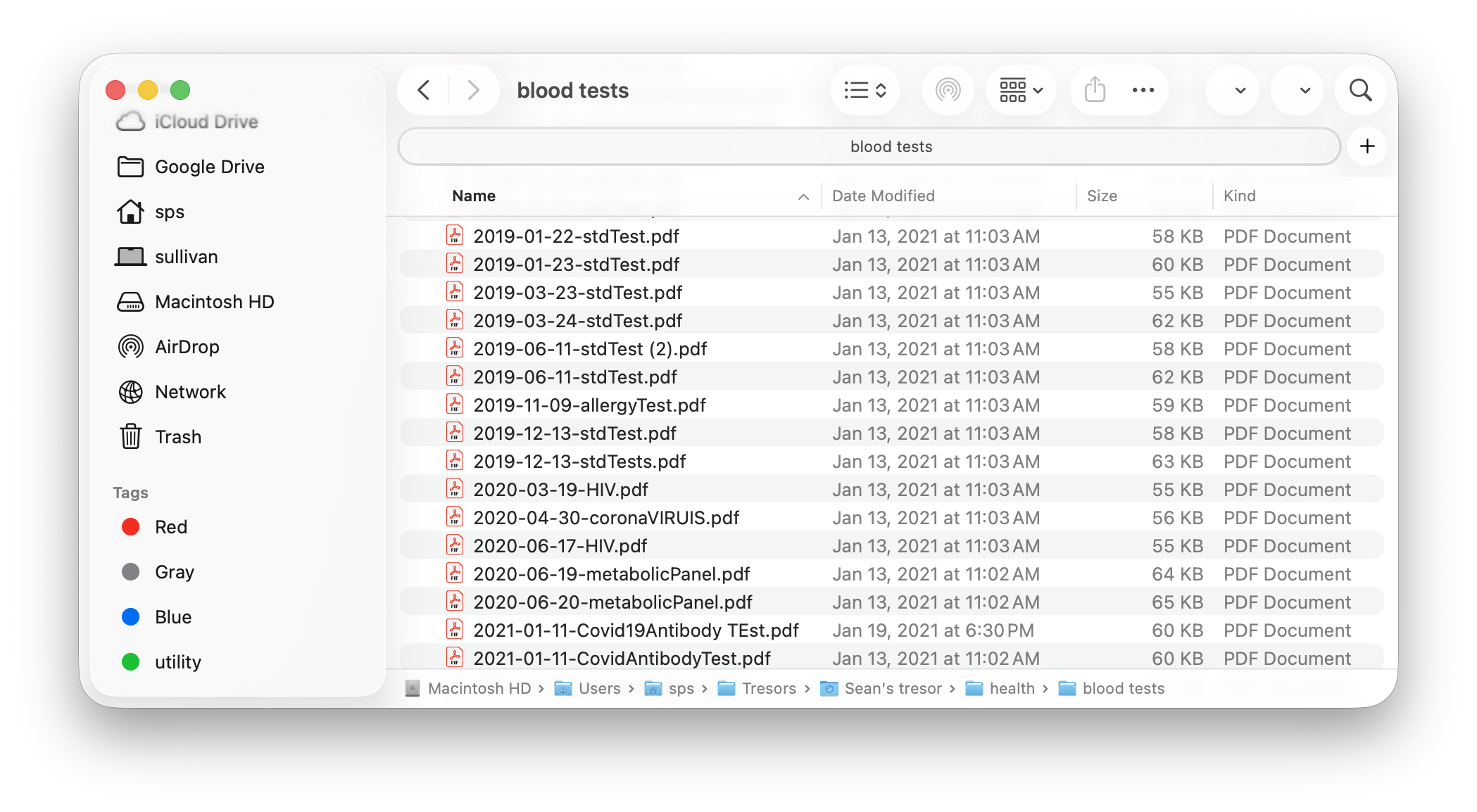This screenshot has height=812, width=1477.
Task: Open the Group By grid dropdown
Action: tap(1021, 90)
